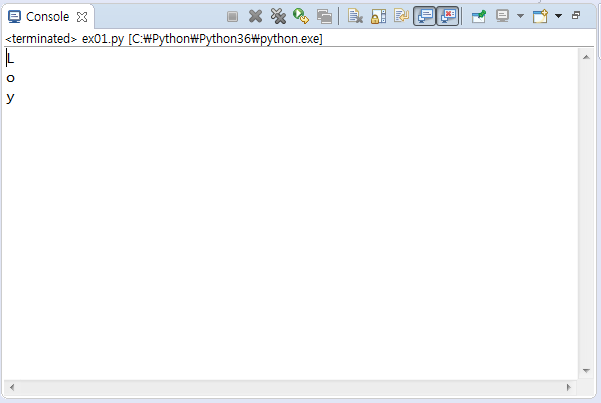601x403 pixels.
Task: Select the Console tab
Action: click(48, 16)
